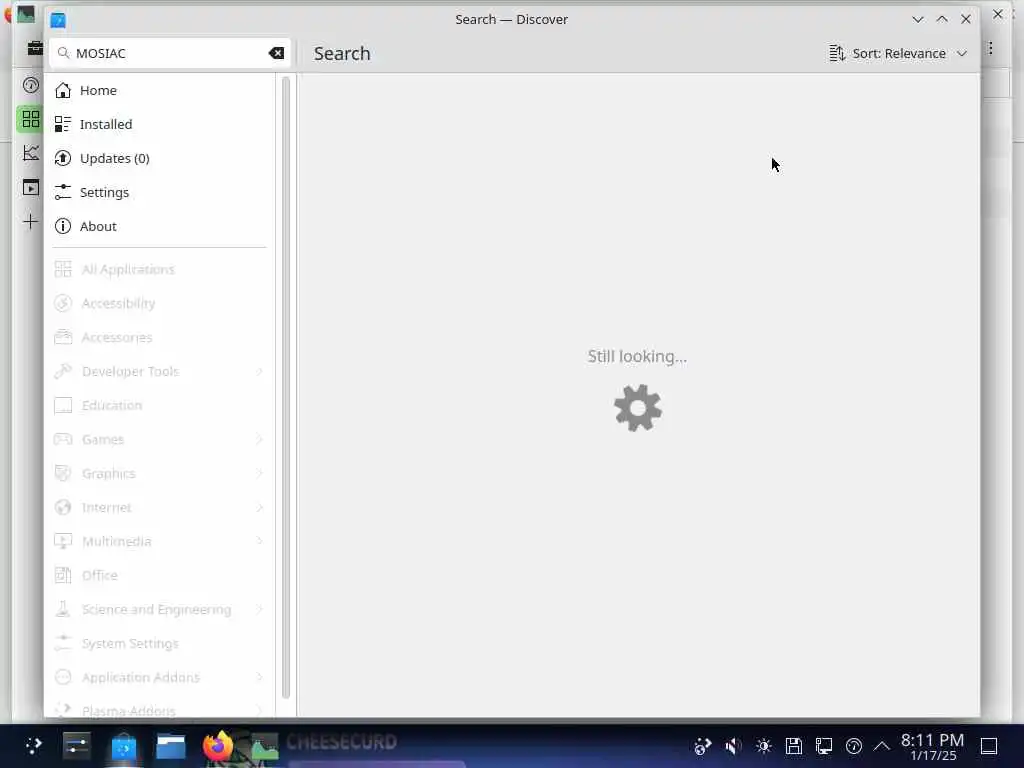1024x768 pixels.
Task: Click the Discover store icon in taskbar
Action: (x=123, y=745)
